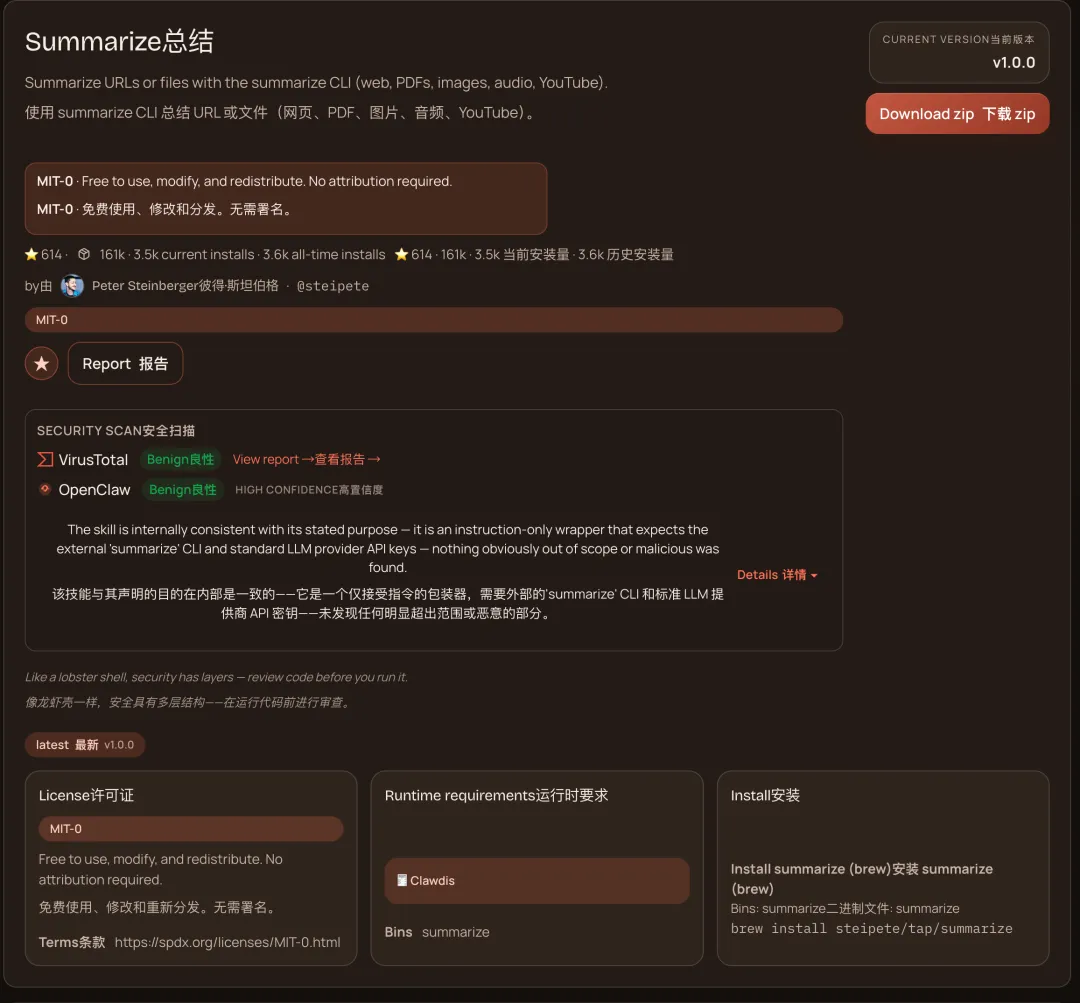Click the MIT-0 badge in License card
The image size is (1080, 1003).
tap(191, 829)
